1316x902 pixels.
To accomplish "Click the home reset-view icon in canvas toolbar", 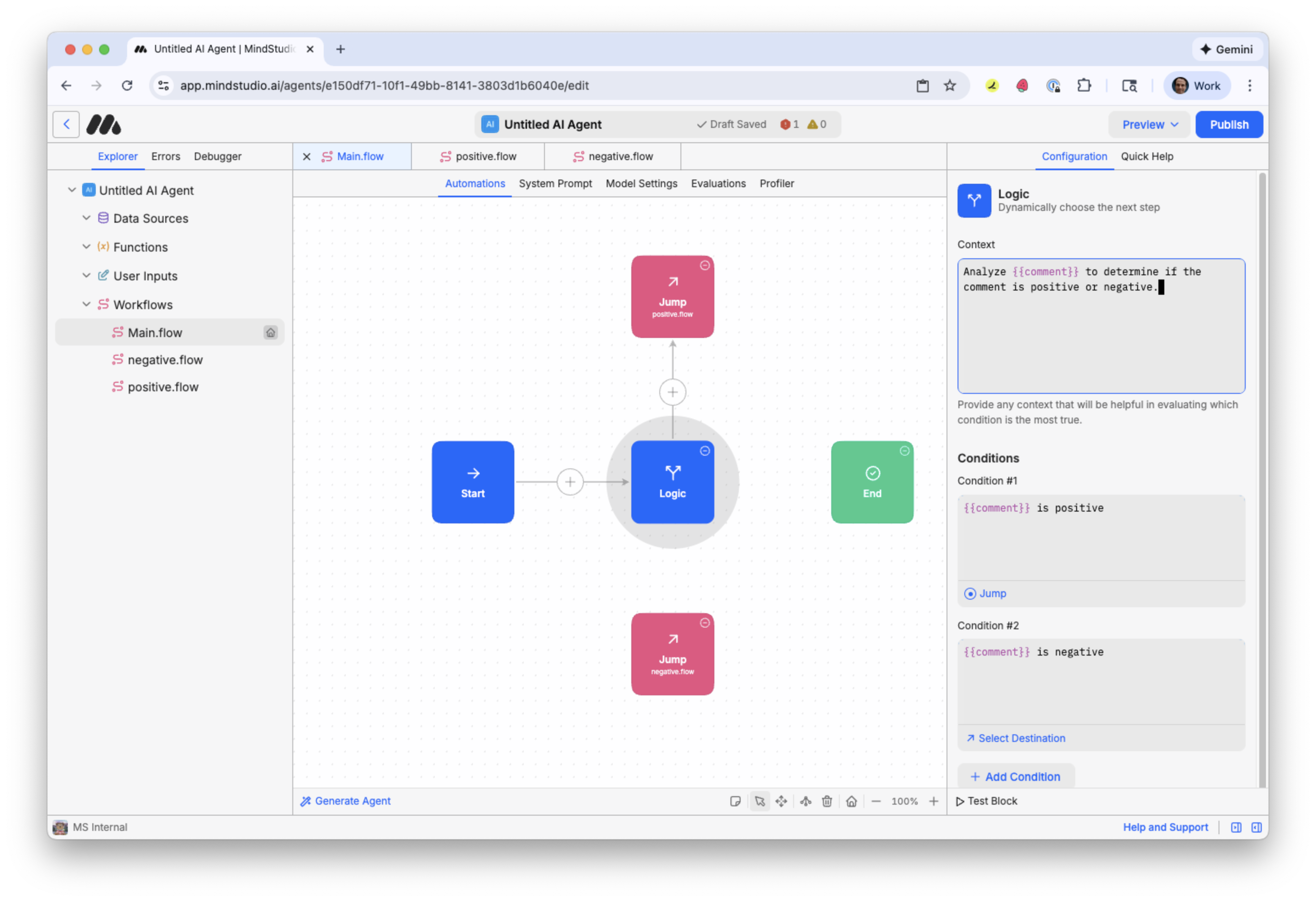I will click(852, 801).
